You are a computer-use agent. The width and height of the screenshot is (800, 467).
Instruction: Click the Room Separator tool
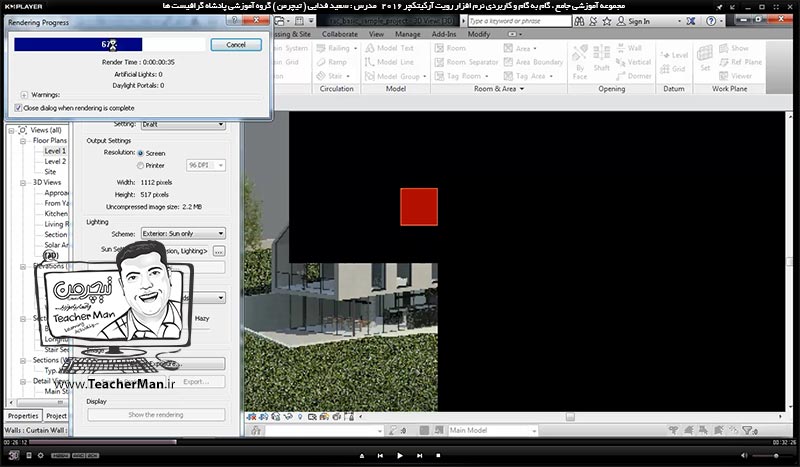(x=466, y=62)
